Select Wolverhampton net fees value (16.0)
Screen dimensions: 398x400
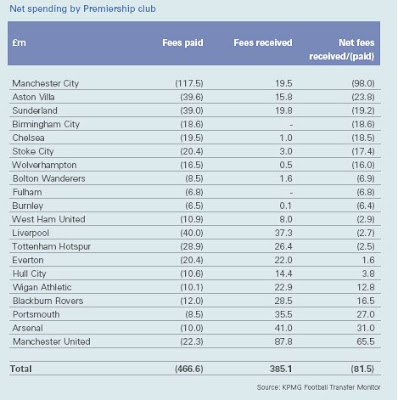363,165
